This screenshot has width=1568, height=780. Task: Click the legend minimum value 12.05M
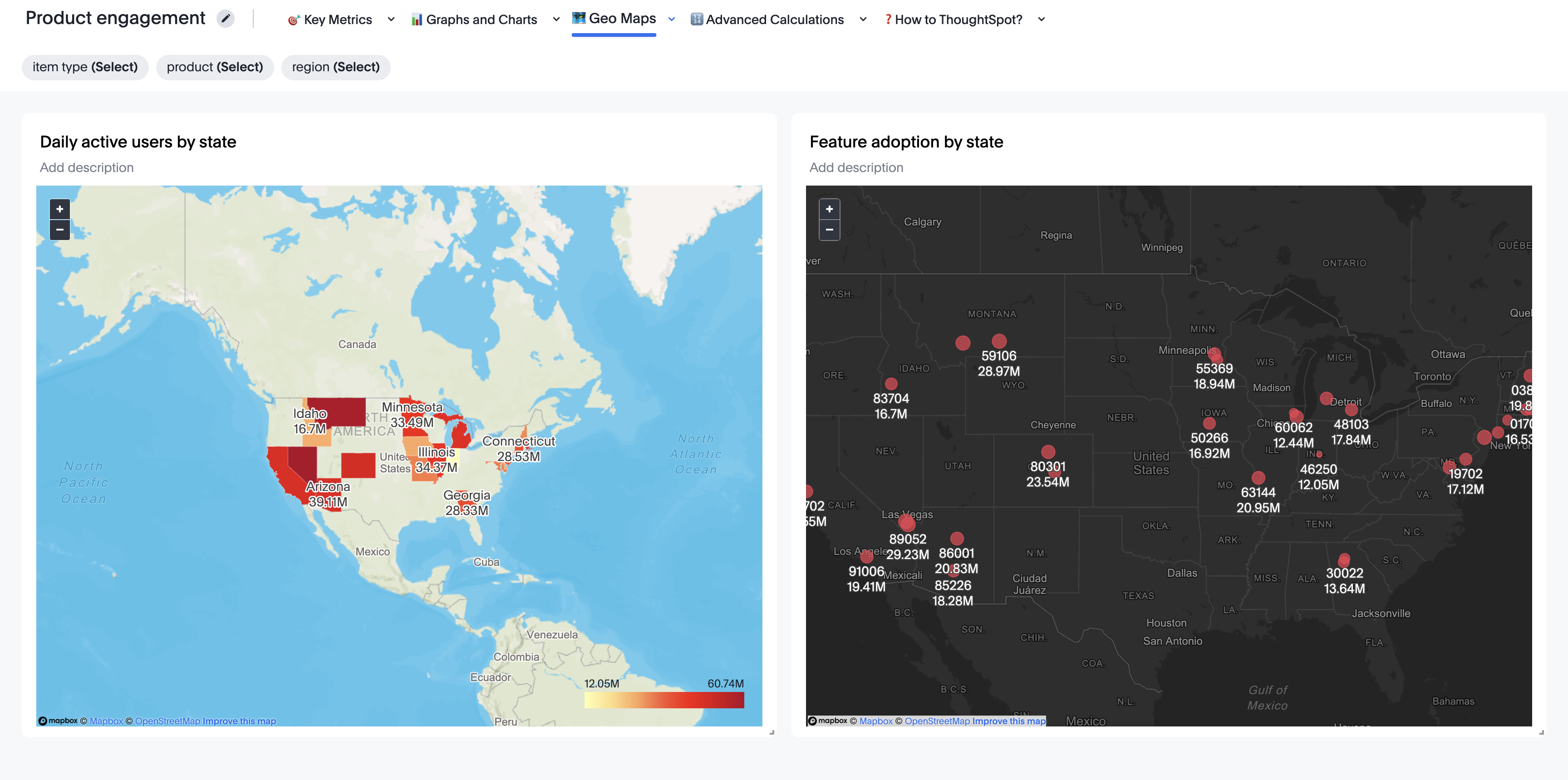tap(601, 683)
